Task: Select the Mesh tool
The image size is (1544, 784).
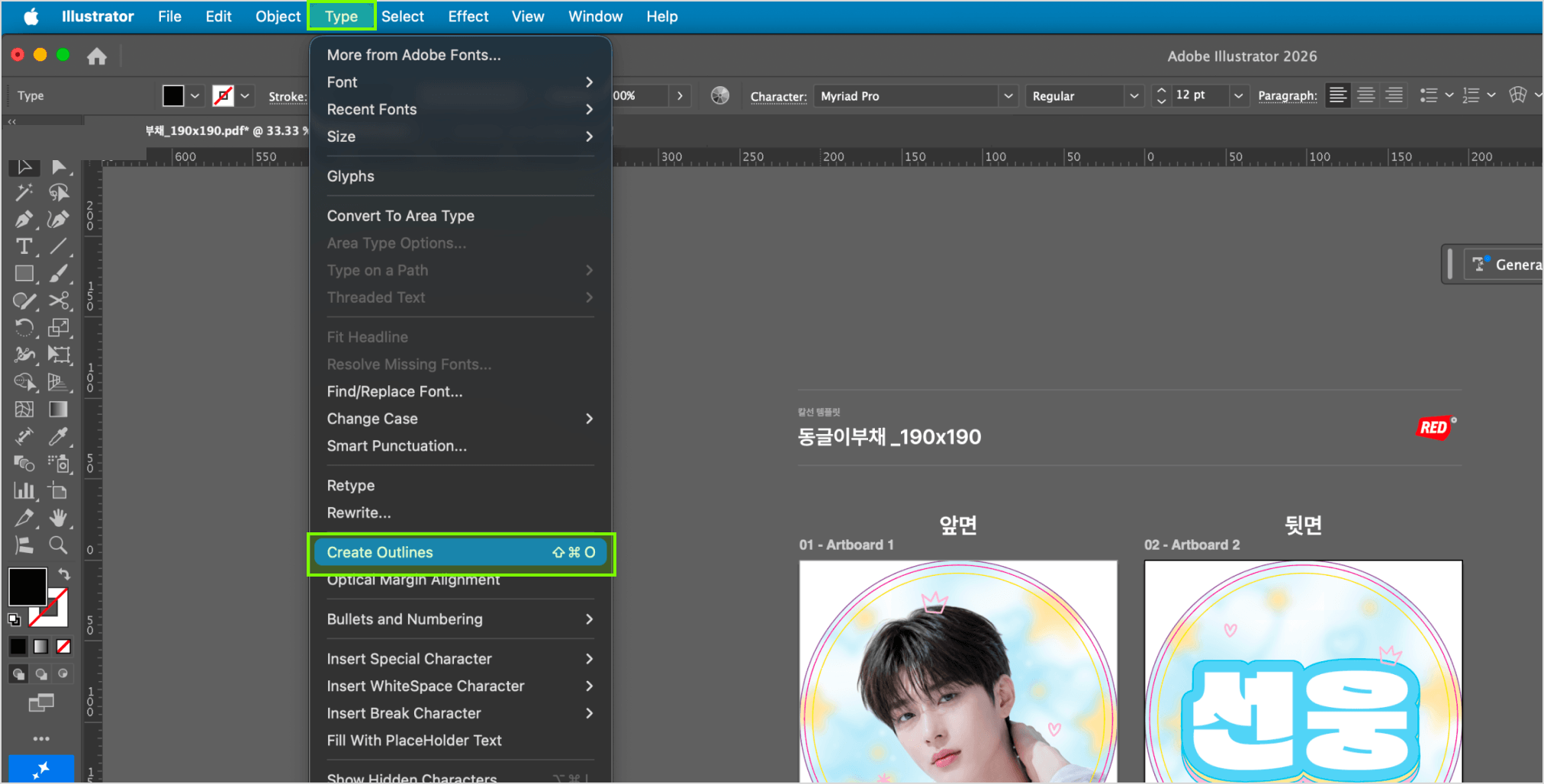Action: pos(24,410)
